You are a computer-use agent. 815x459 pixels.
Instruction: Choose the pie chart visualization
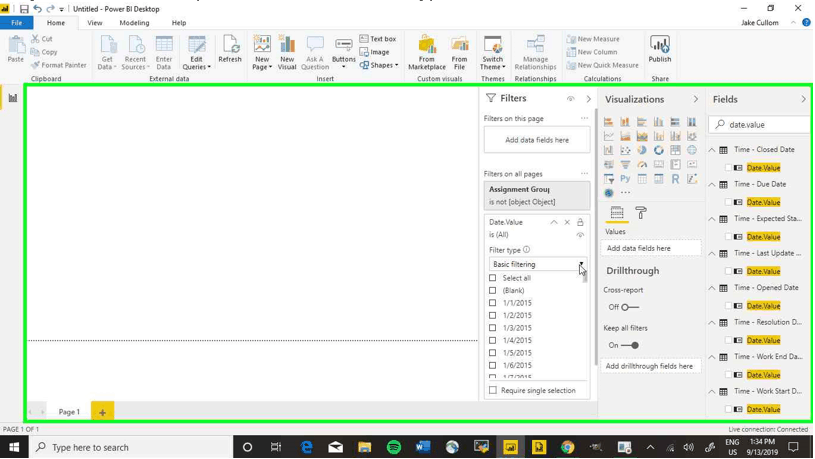click(642, 150)
